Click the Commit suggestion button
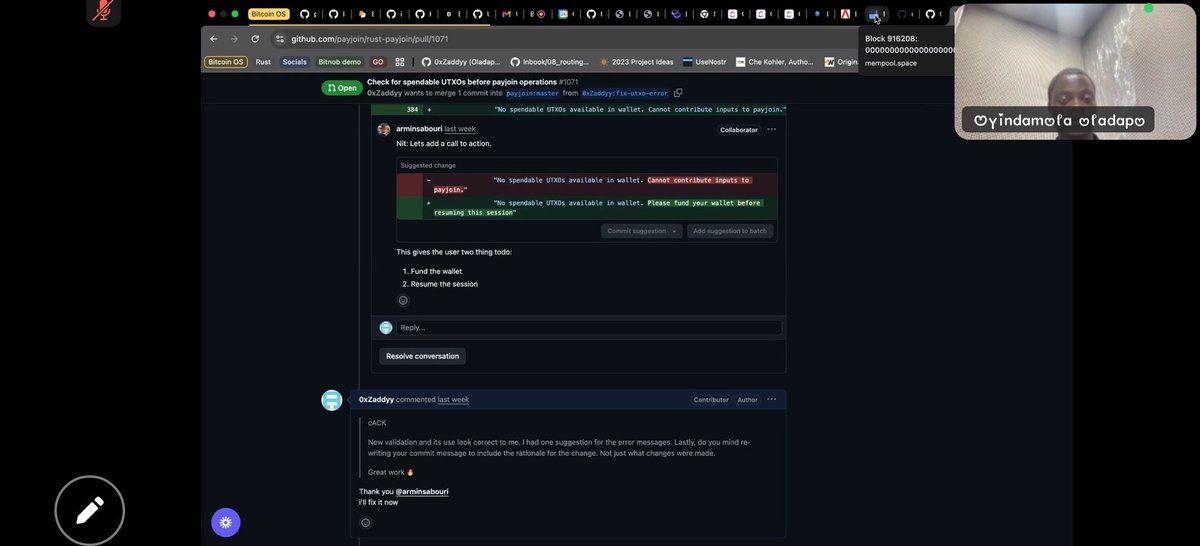Image resolution: width=1200 pixels, height=546 pixels. [x=636, y=231]
